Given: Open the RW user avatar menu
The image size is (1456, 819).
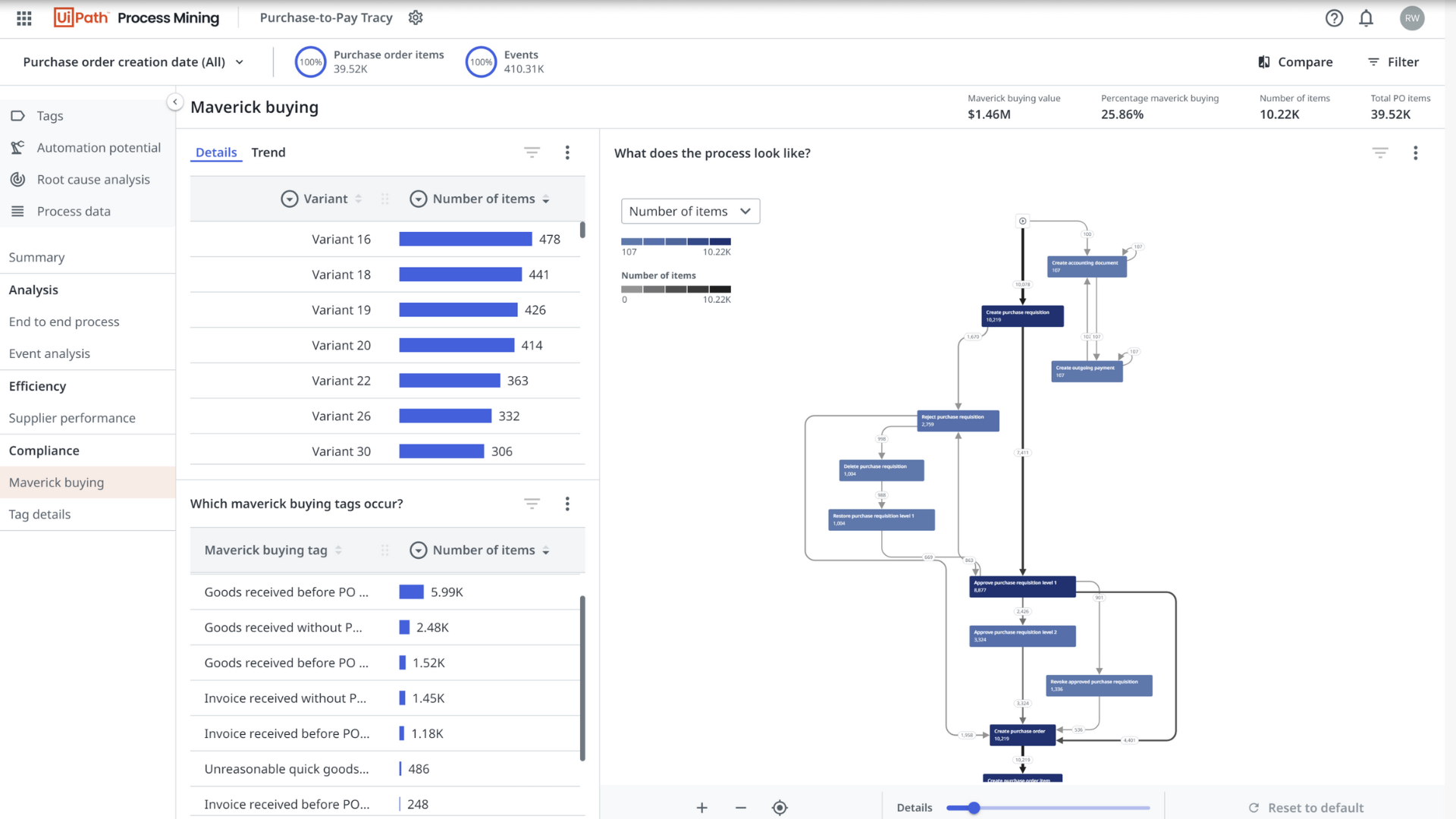Looking at the screenshot, I should point(1411,18).
